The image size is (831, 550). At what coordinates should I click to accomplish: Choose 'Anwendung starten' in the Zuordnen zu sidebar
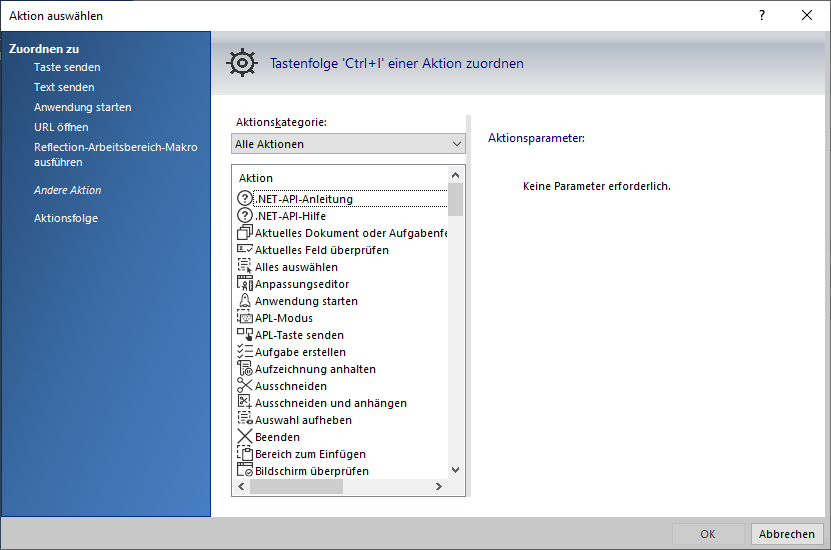[83, 107]
